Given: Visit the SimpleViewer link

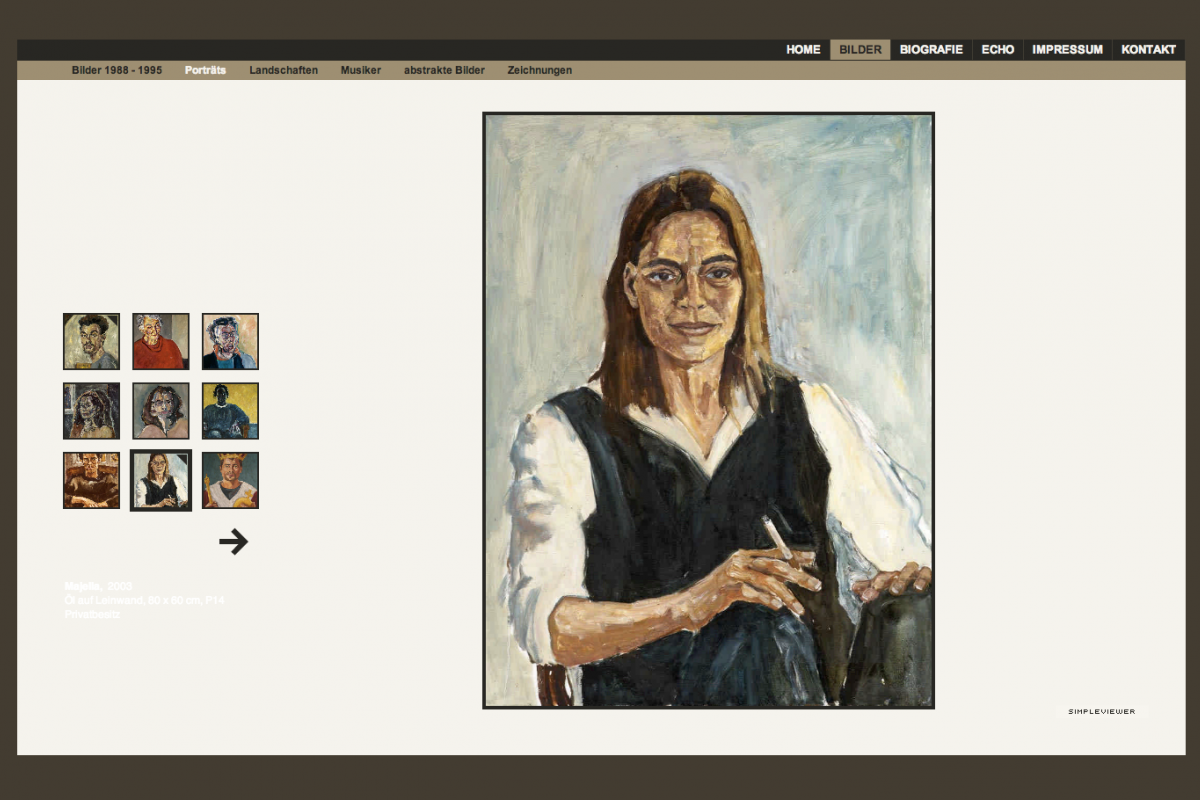Looking at the screenshot, I should [x=1101, y=712].
